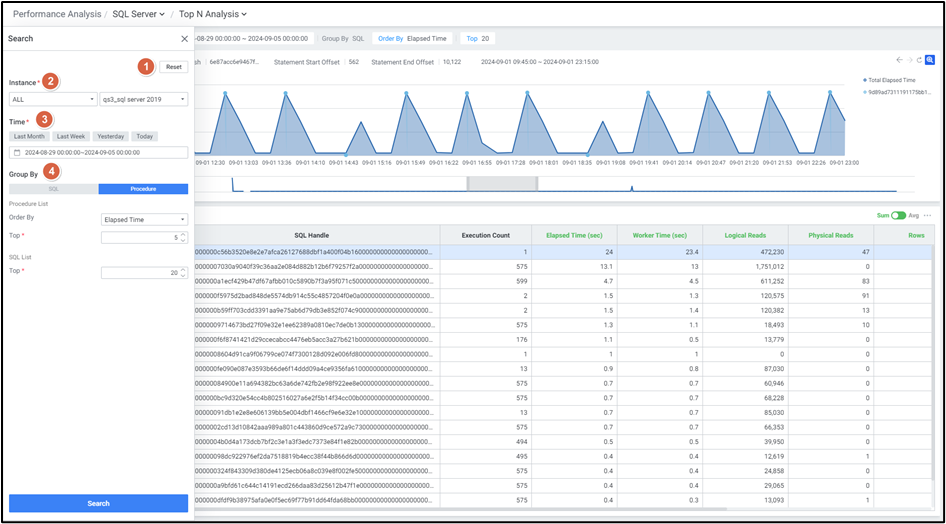Click the calendar icon in date range field
Screen dimensions: 946x524
pyautogui.click(x=17, y=153)
